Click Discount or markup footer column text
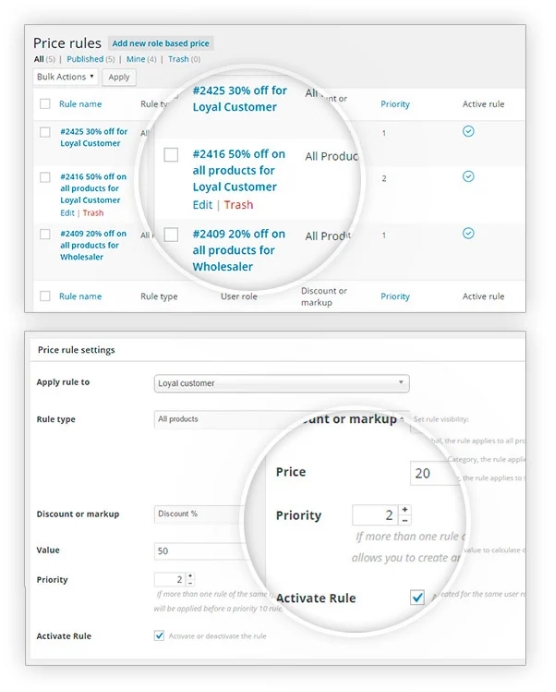Image resolution: width=556 pixels, height=692 pixels. pos(324,297)
